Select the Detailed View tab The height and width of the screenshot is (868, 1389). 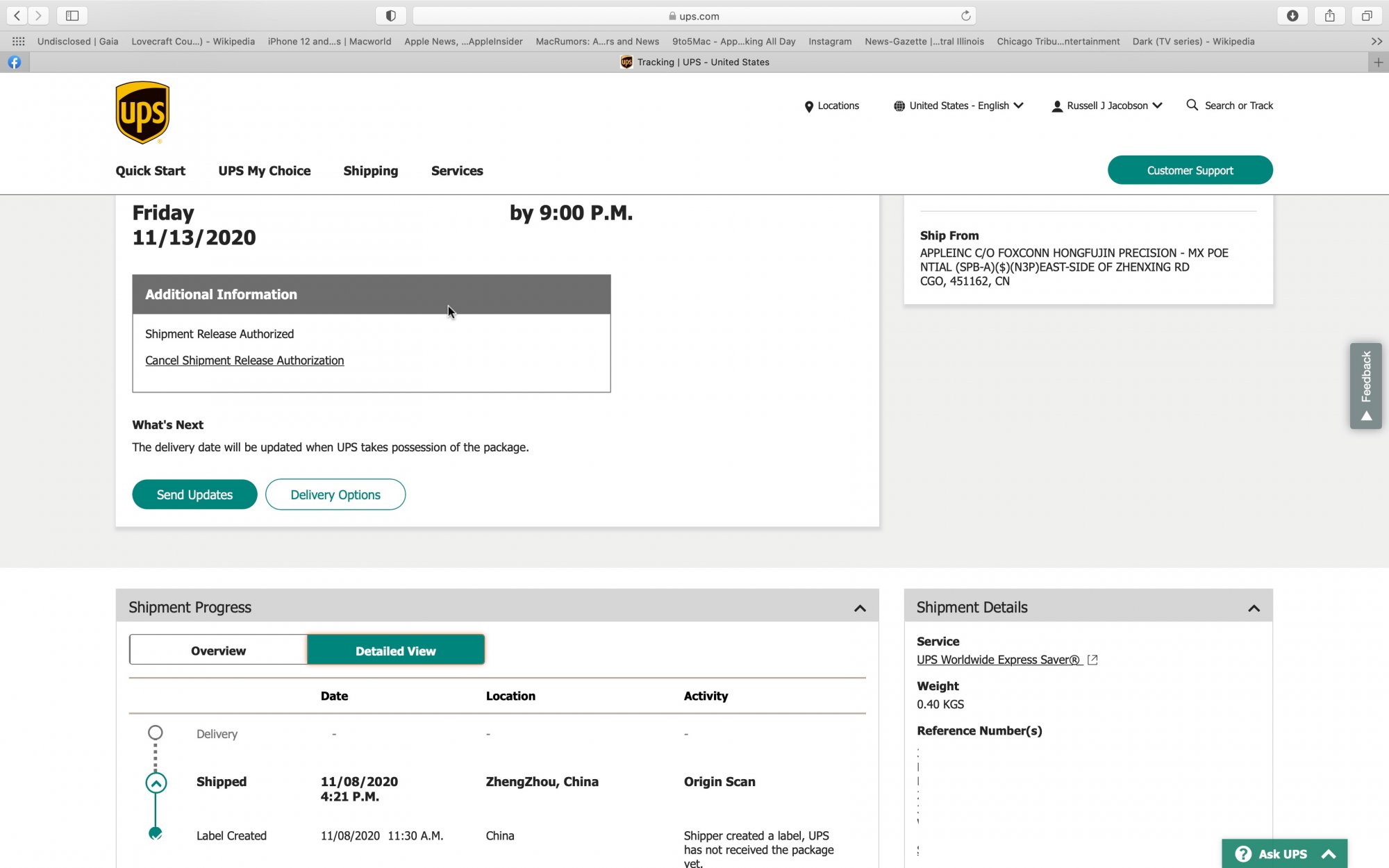[396, 651]
